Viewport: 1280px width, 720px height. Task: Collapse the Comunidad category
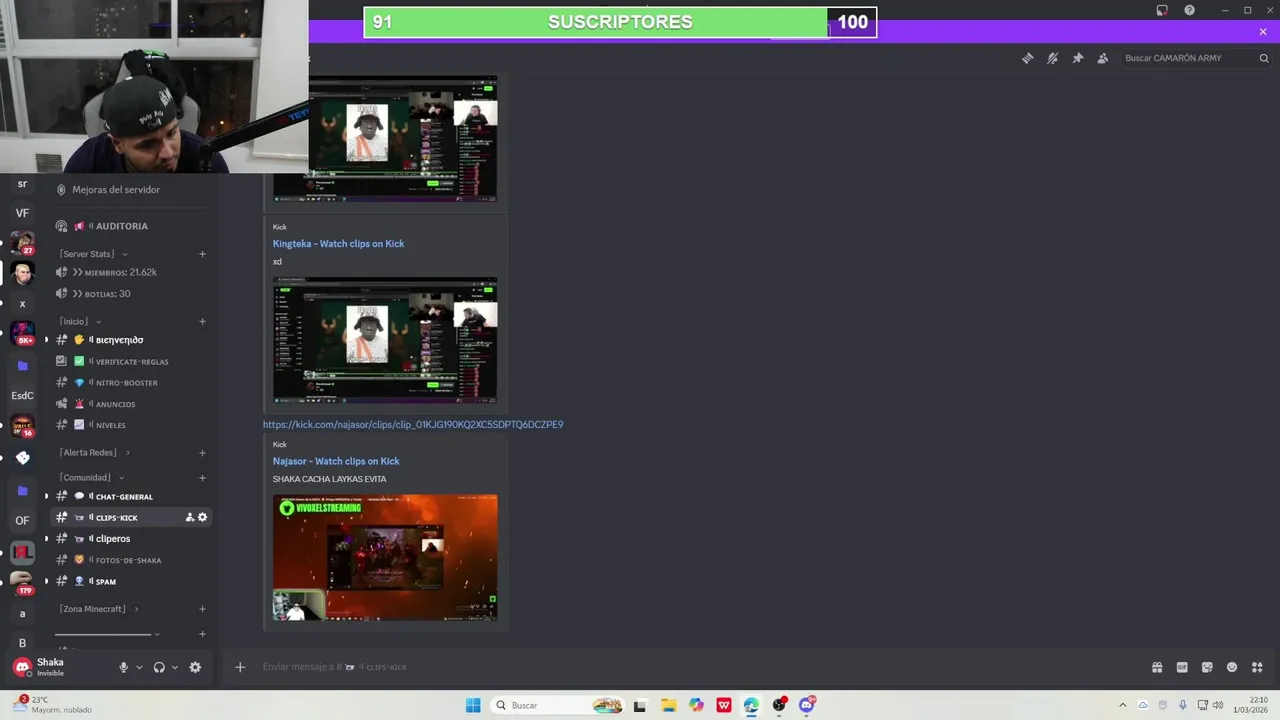[x=91, y=477]
